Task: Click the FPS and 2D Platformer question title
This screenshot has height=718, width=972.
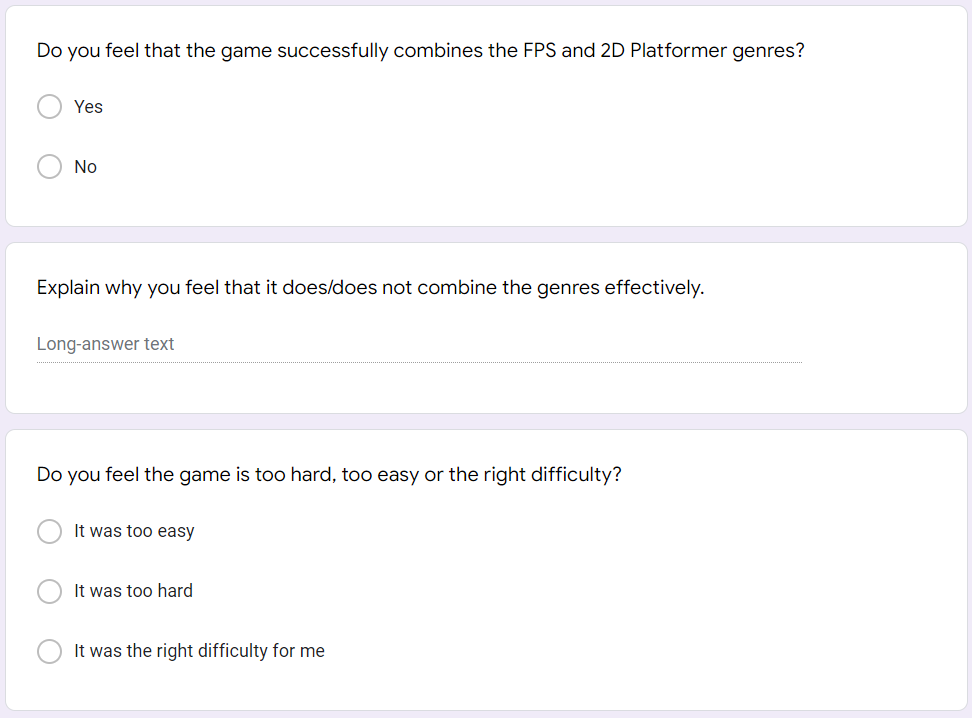Action: click(x=420, y=51)
